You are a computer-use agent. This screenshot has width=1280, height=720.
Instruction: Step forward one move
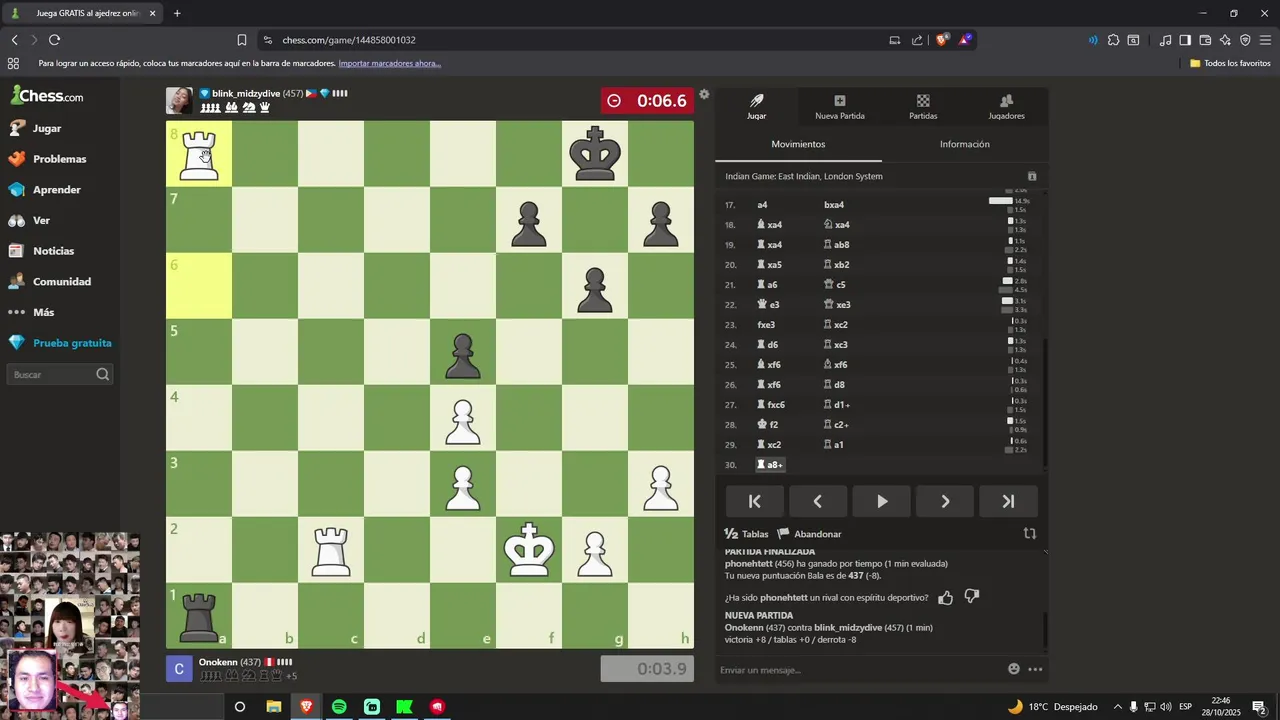point(945,501)
